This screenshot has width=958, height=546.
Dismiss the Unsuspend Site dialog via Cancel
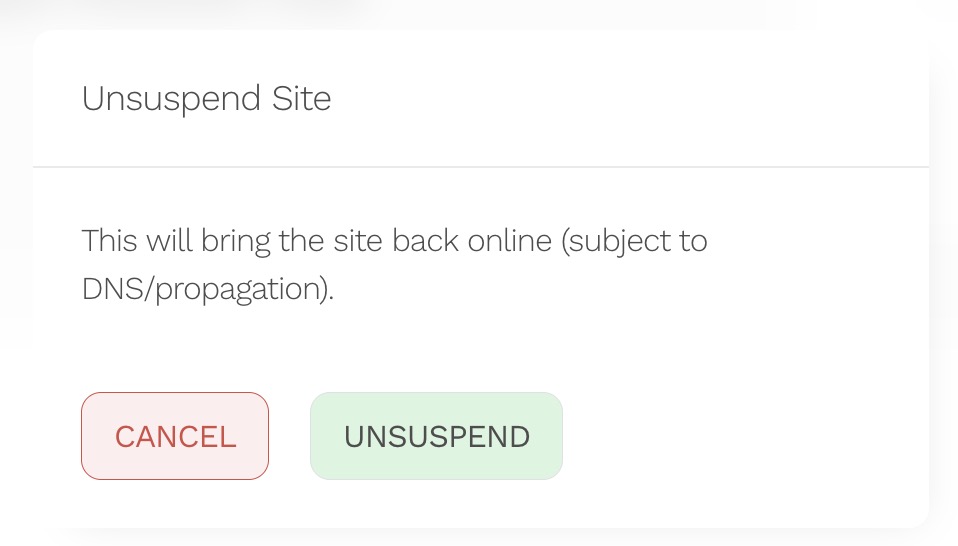pyautogui.click(x=175, y=436)
